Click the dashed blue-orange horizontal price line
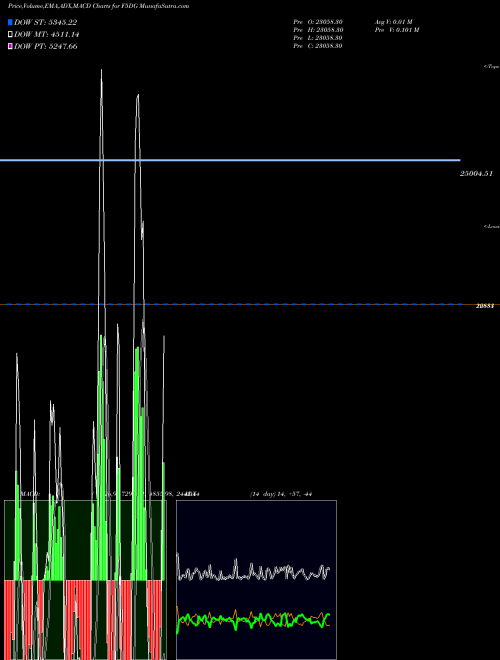This screenshot has height=660, width=500. (250, 304)
